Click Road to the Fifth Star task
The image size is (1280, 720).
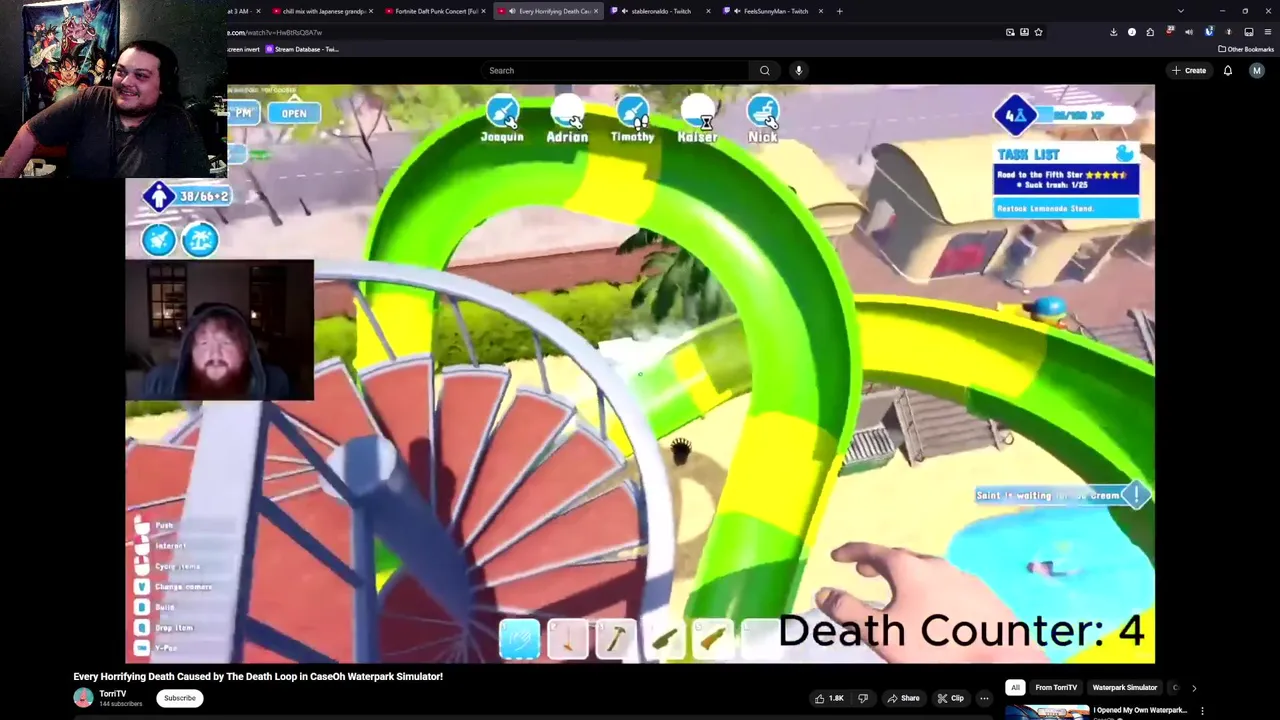[x=1067, y=180]
